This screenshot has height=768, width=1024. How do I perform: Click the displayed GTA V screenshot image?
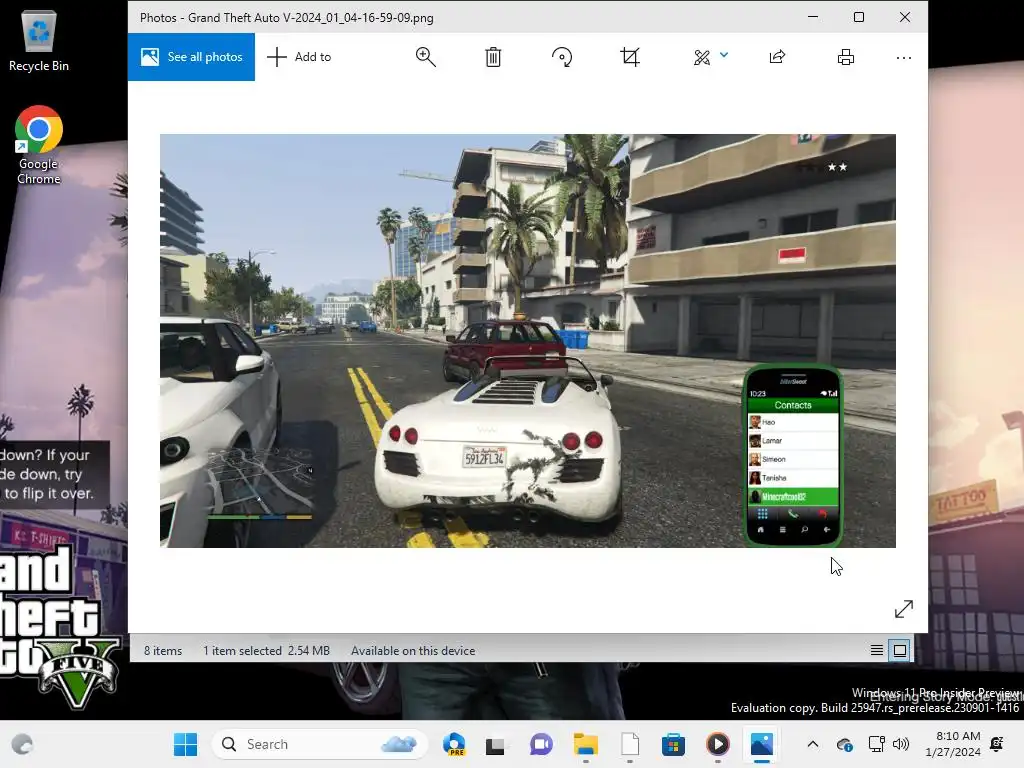click(x=528, y=341)
